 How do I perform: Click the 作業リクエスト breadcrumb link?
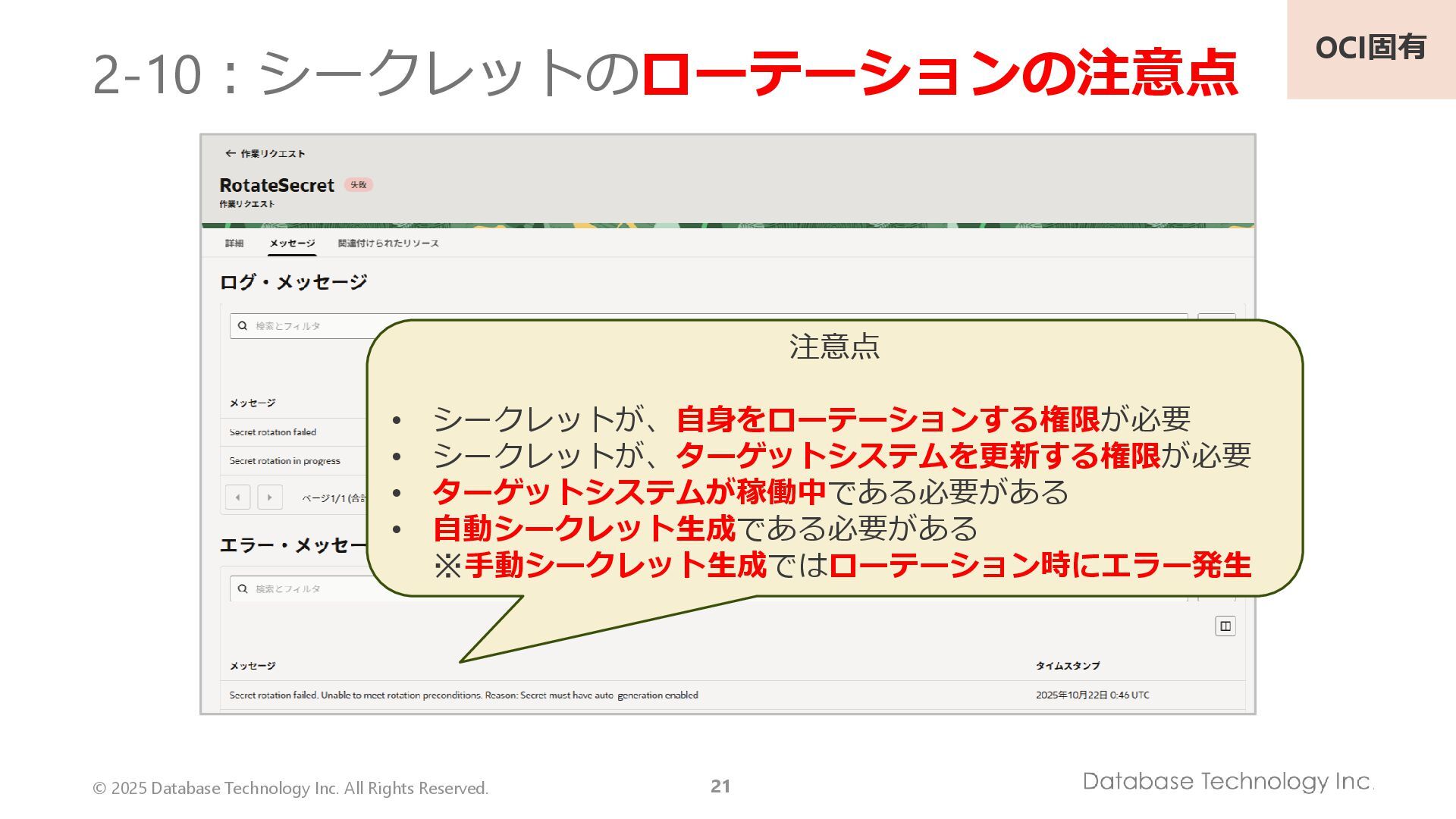(273, 154)
